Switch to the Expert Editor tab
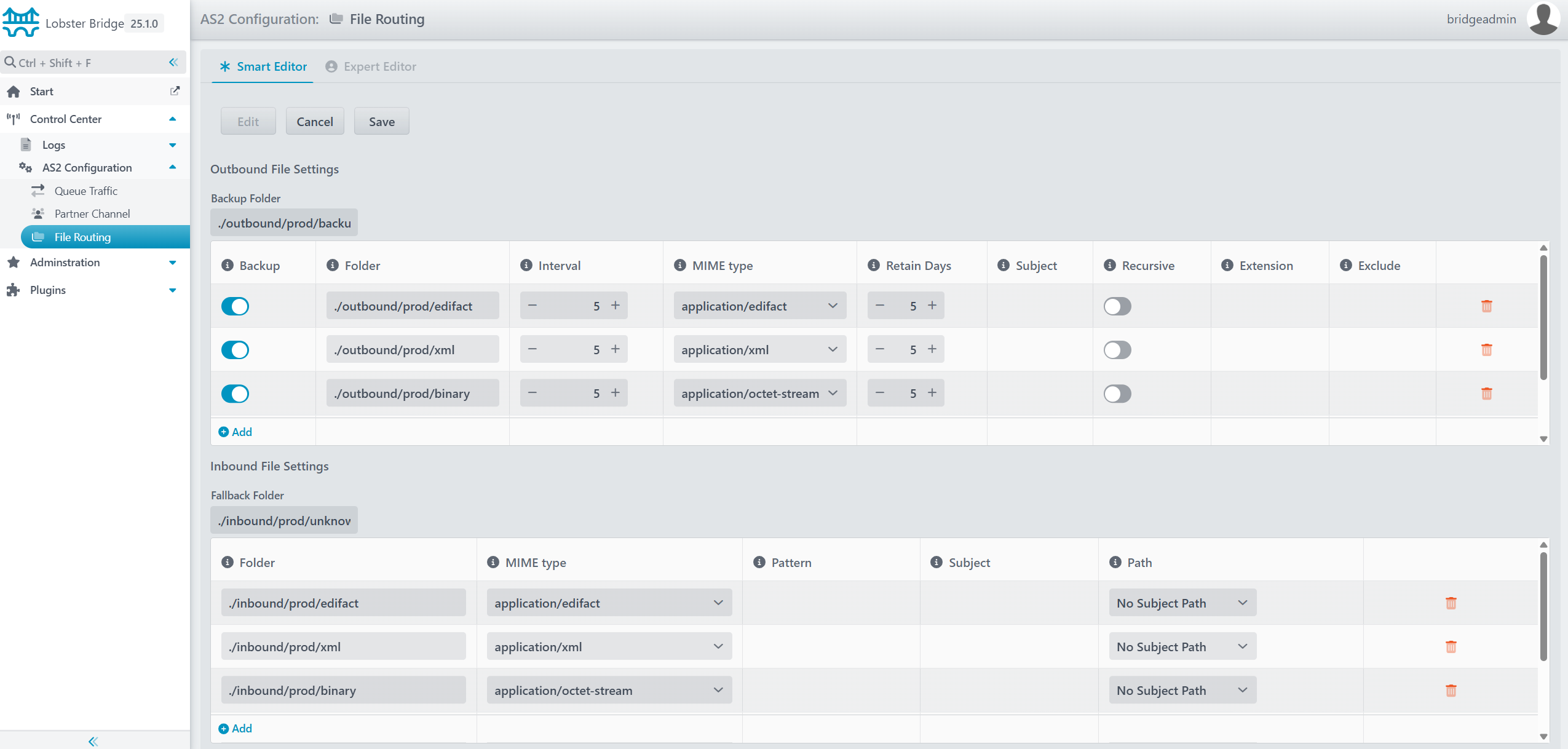This screenshot has width=1568, height=749. coord(371,66)
